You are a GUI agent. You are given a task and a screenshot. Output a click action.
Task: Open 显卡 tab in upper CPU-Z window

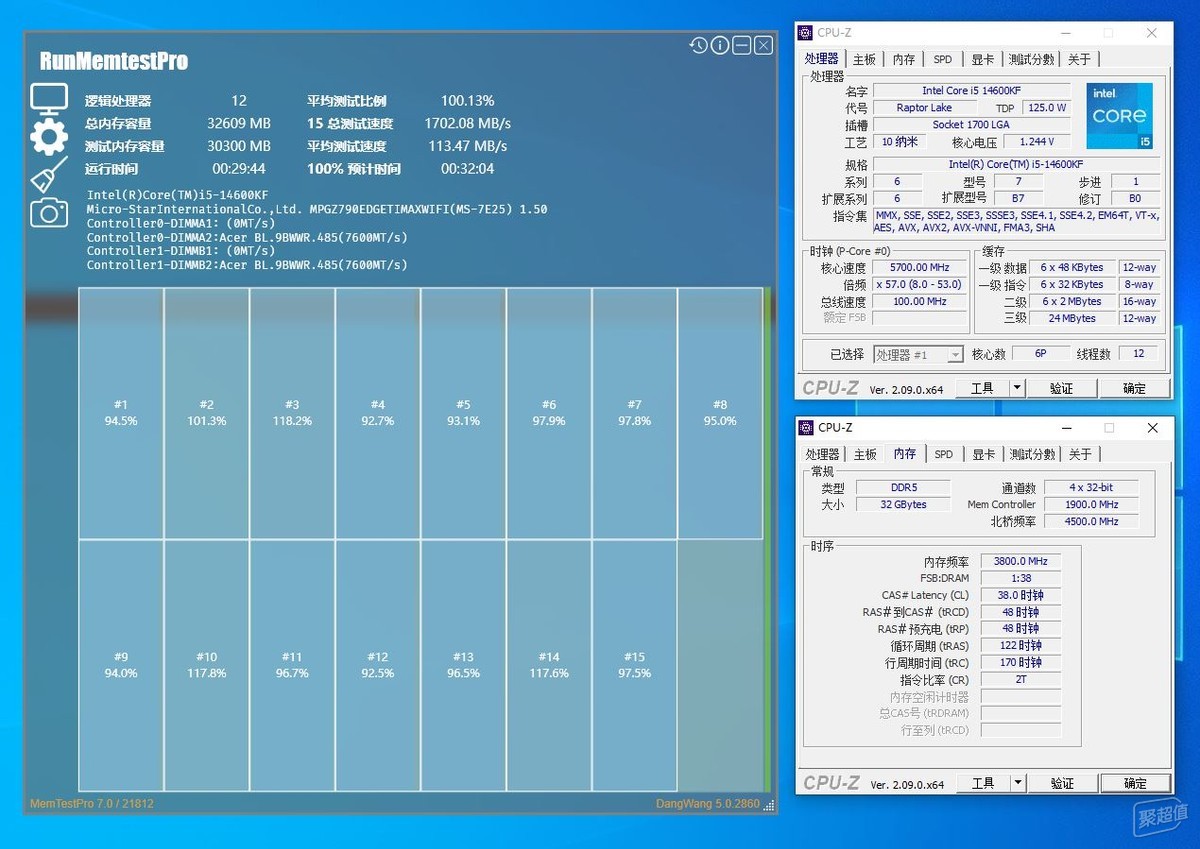coord(983,60)
